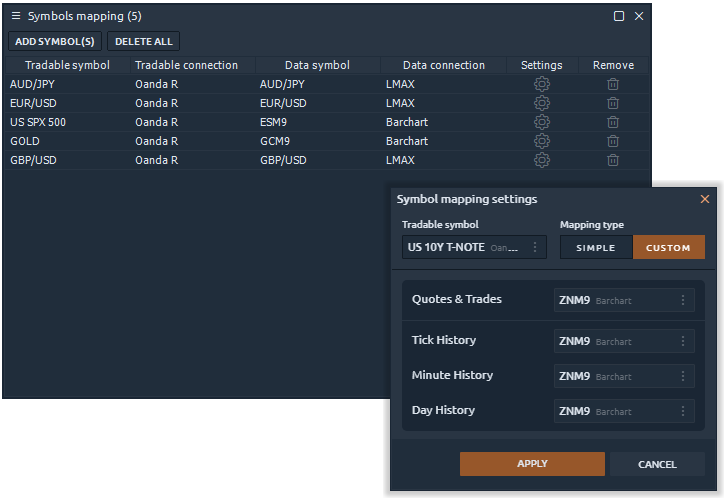Sort by Tradable symbol column header
This screenshot has width=727, height=502.
(67, 65)
